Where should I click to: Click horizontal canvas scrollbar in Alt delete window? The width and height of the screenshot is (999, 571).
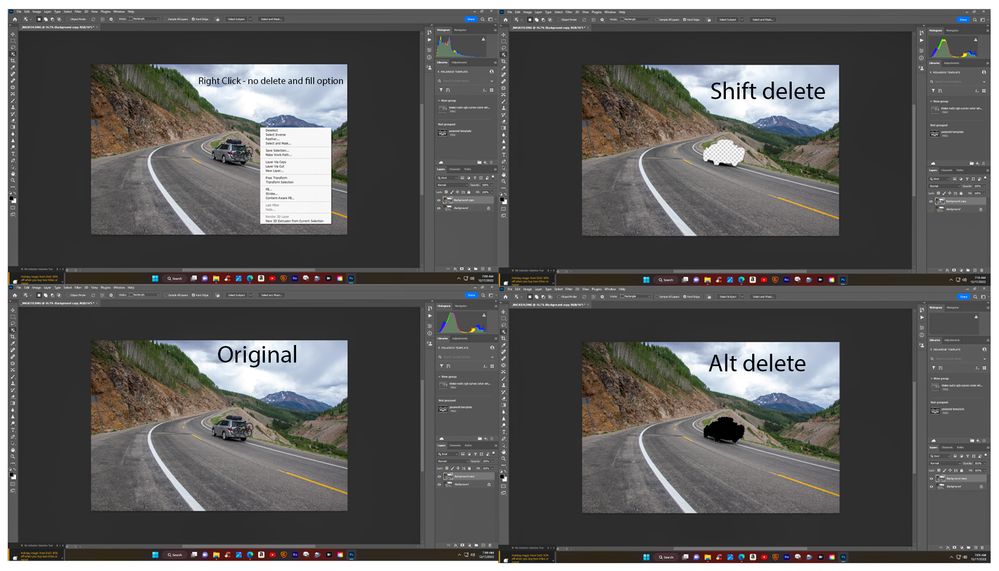740,548
